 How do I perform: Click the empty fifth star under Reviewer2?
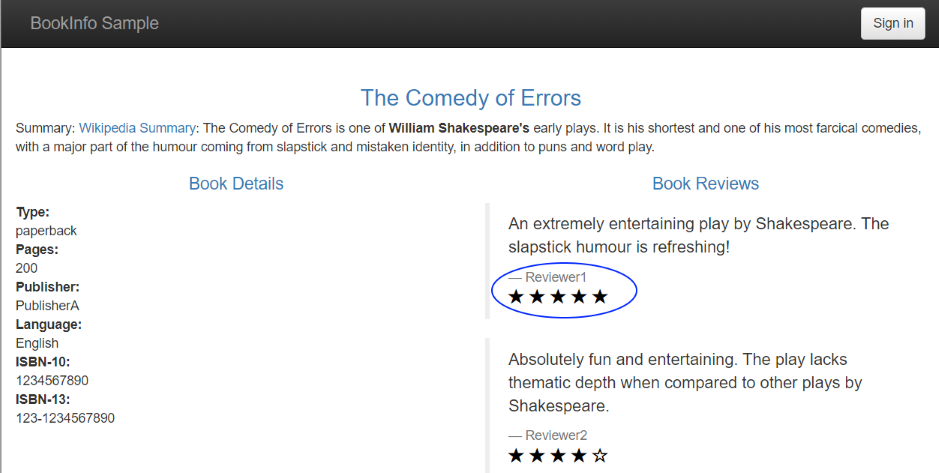[599, 456]
